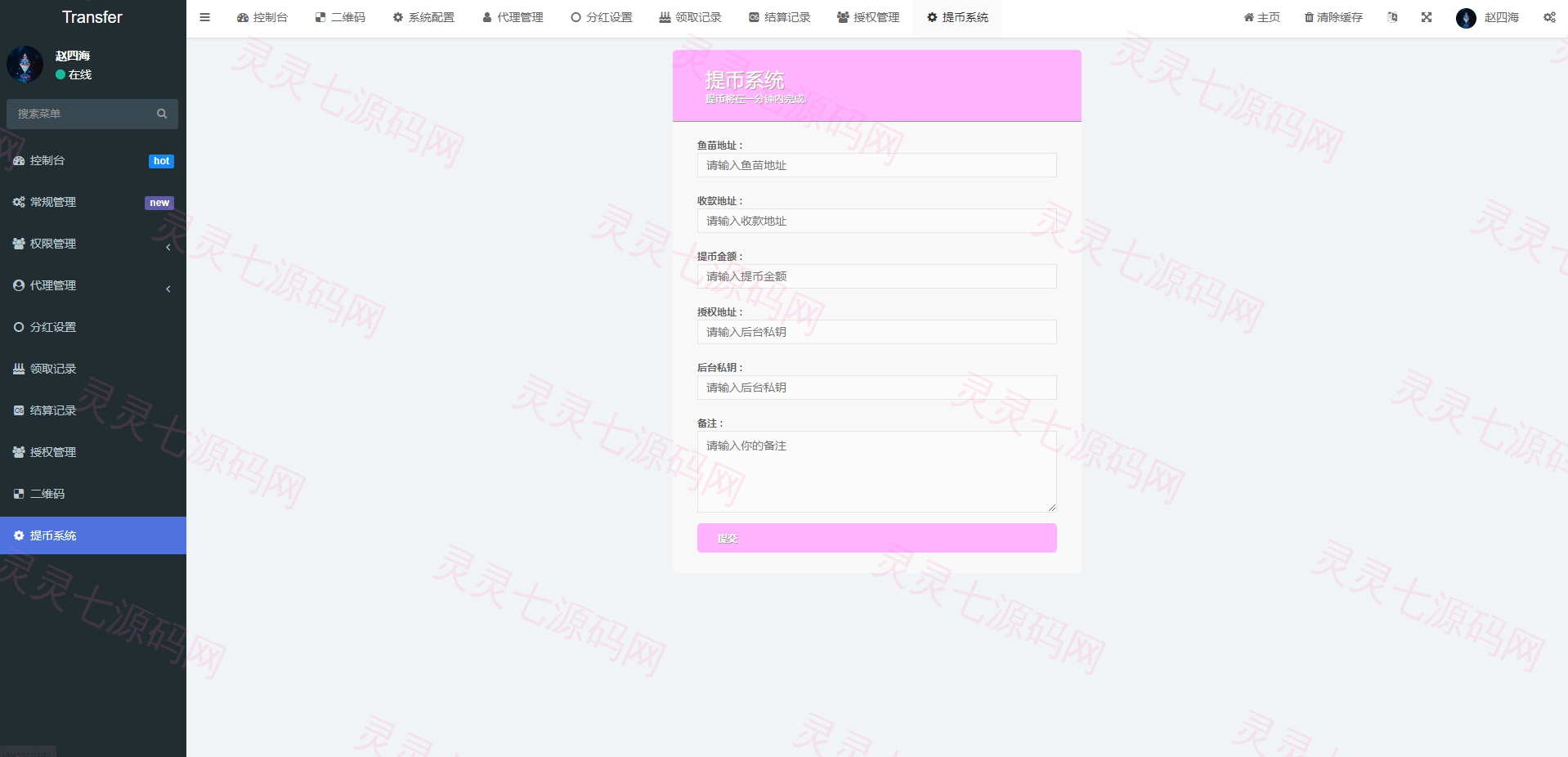Switch to the 二维码 top tab
1568x757 pixels.
(340, 17)
